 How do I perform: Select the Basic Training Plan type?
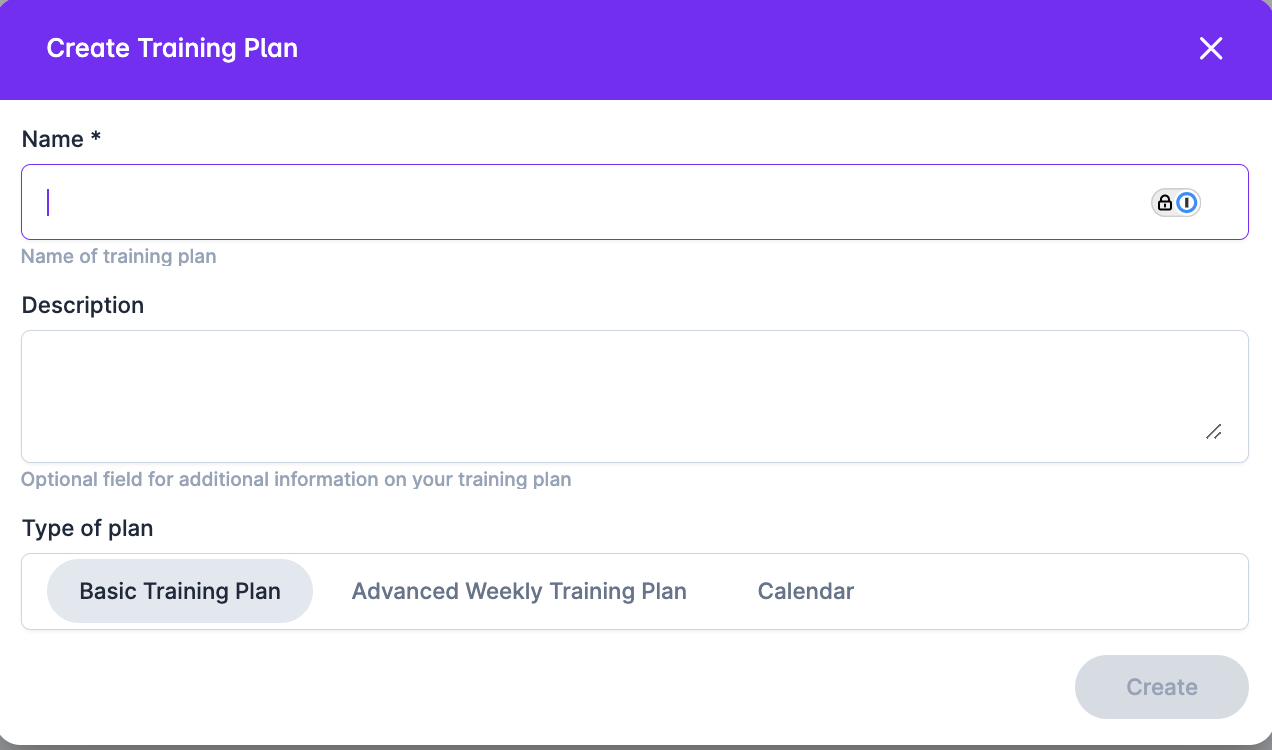[180, 591]
